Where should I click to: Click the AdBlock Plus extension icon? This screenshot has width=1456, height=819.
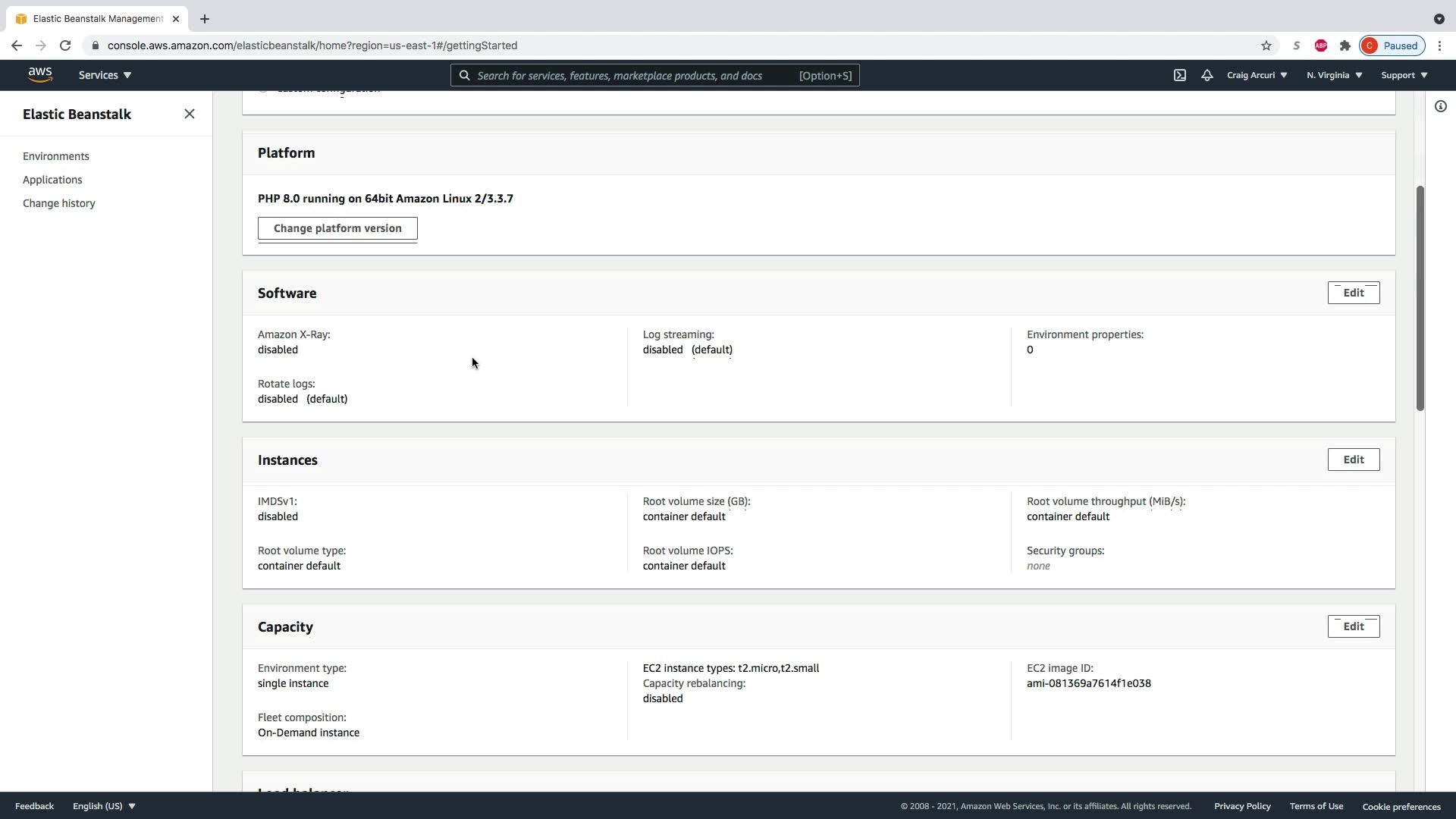pyautogui.click(x=1320, y=45)
